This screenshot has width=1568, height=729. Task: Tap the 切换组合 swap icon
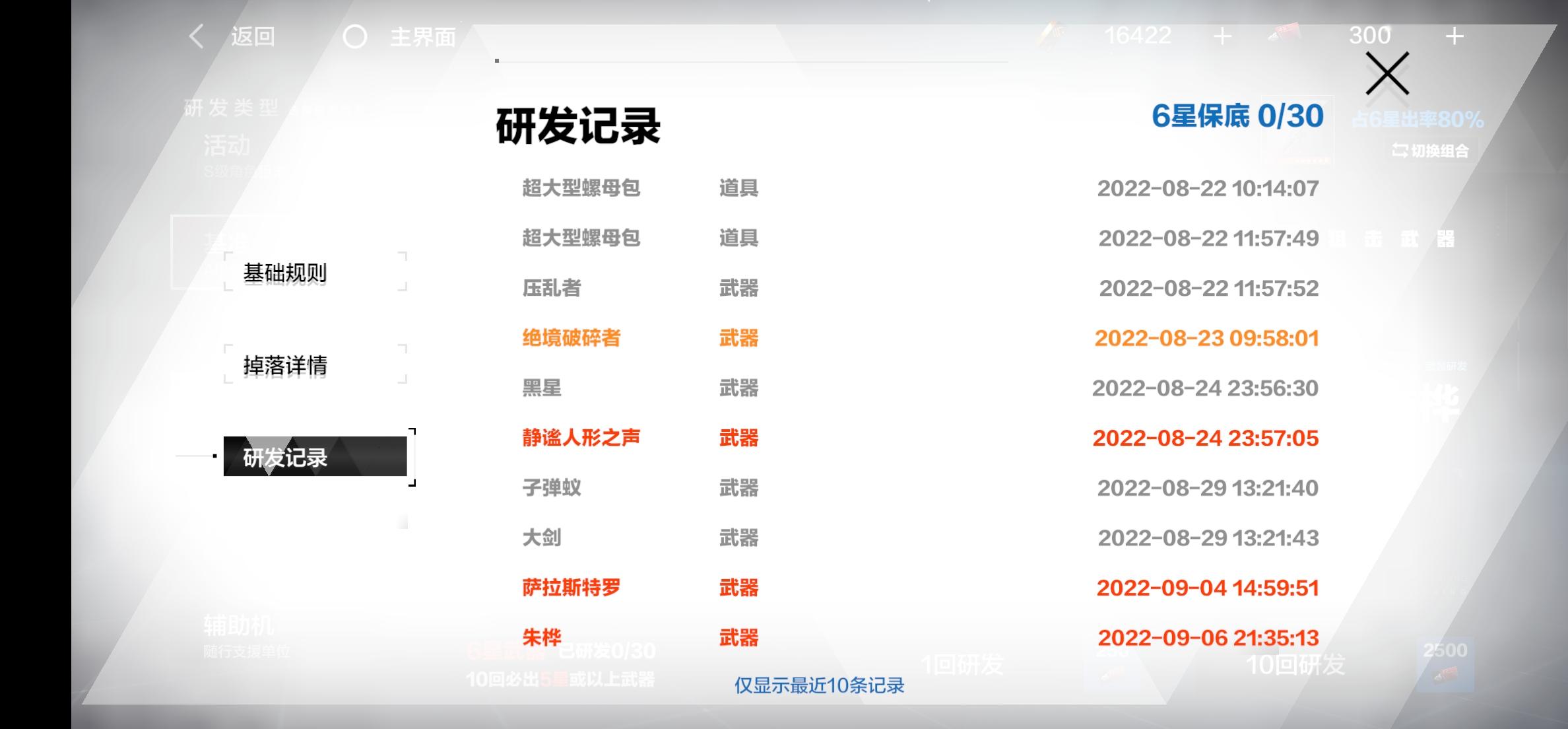click(x=1399, y=151)
